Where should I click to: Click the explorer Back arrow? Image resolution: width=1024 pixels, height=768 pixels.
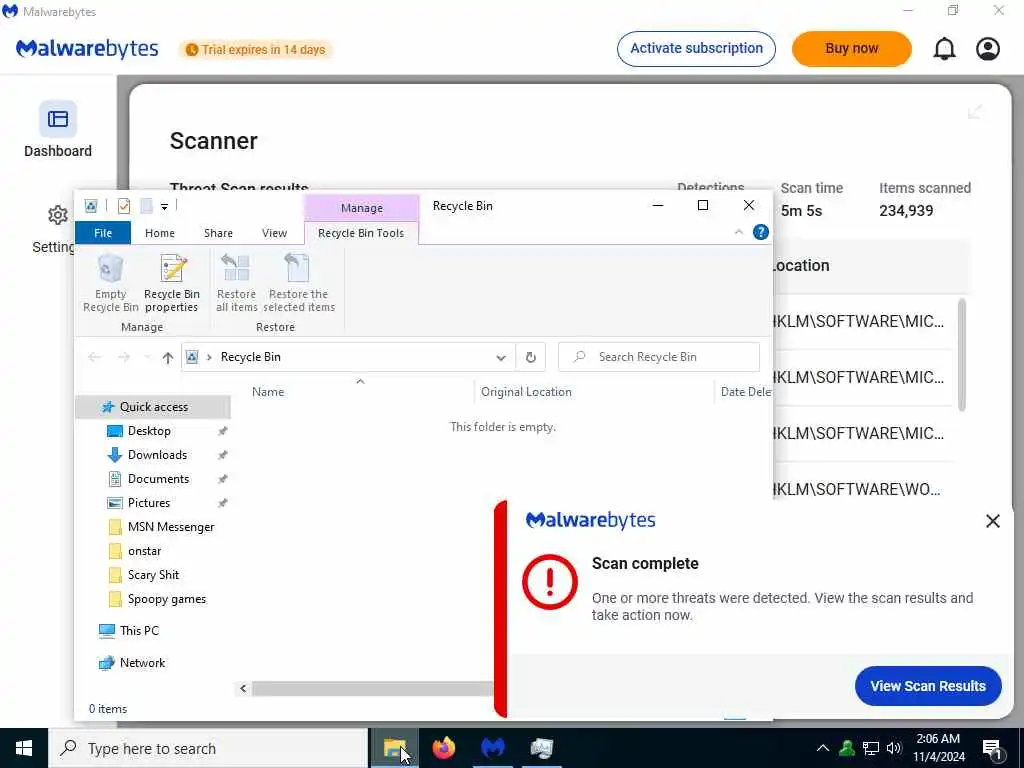tap(95, 357)
